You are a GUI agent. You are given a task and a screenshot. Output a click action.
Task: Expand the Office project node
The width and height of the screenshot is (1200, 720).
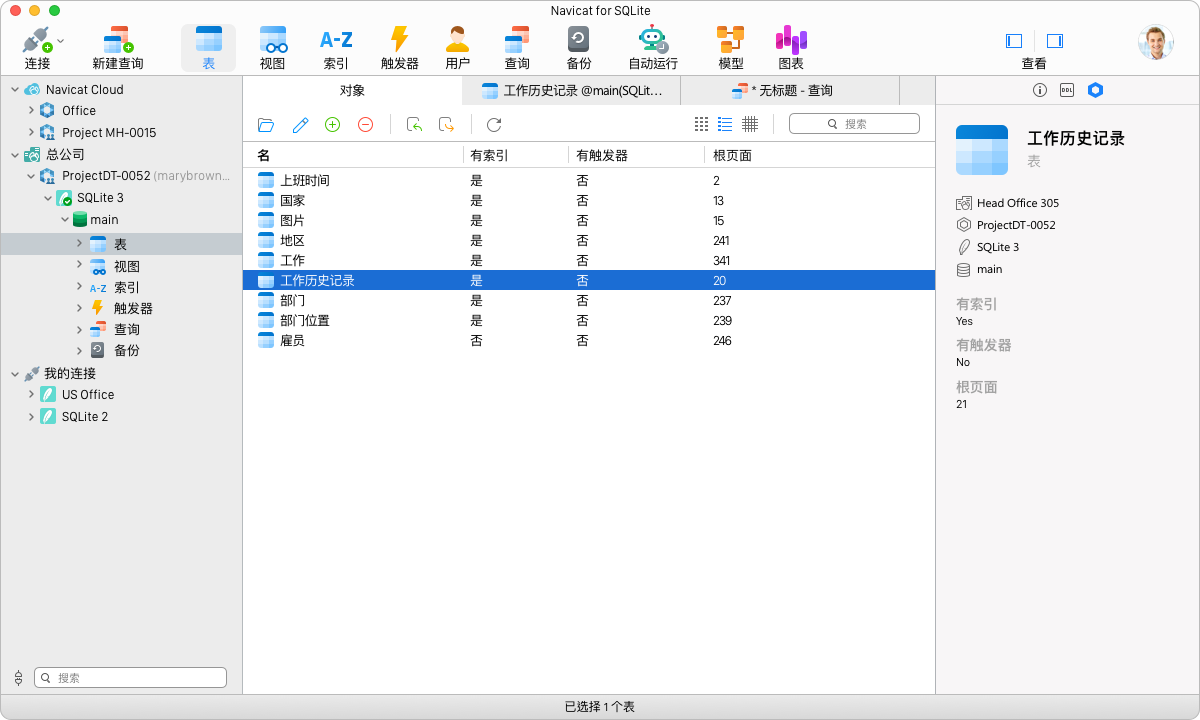(x=31, y=111)
